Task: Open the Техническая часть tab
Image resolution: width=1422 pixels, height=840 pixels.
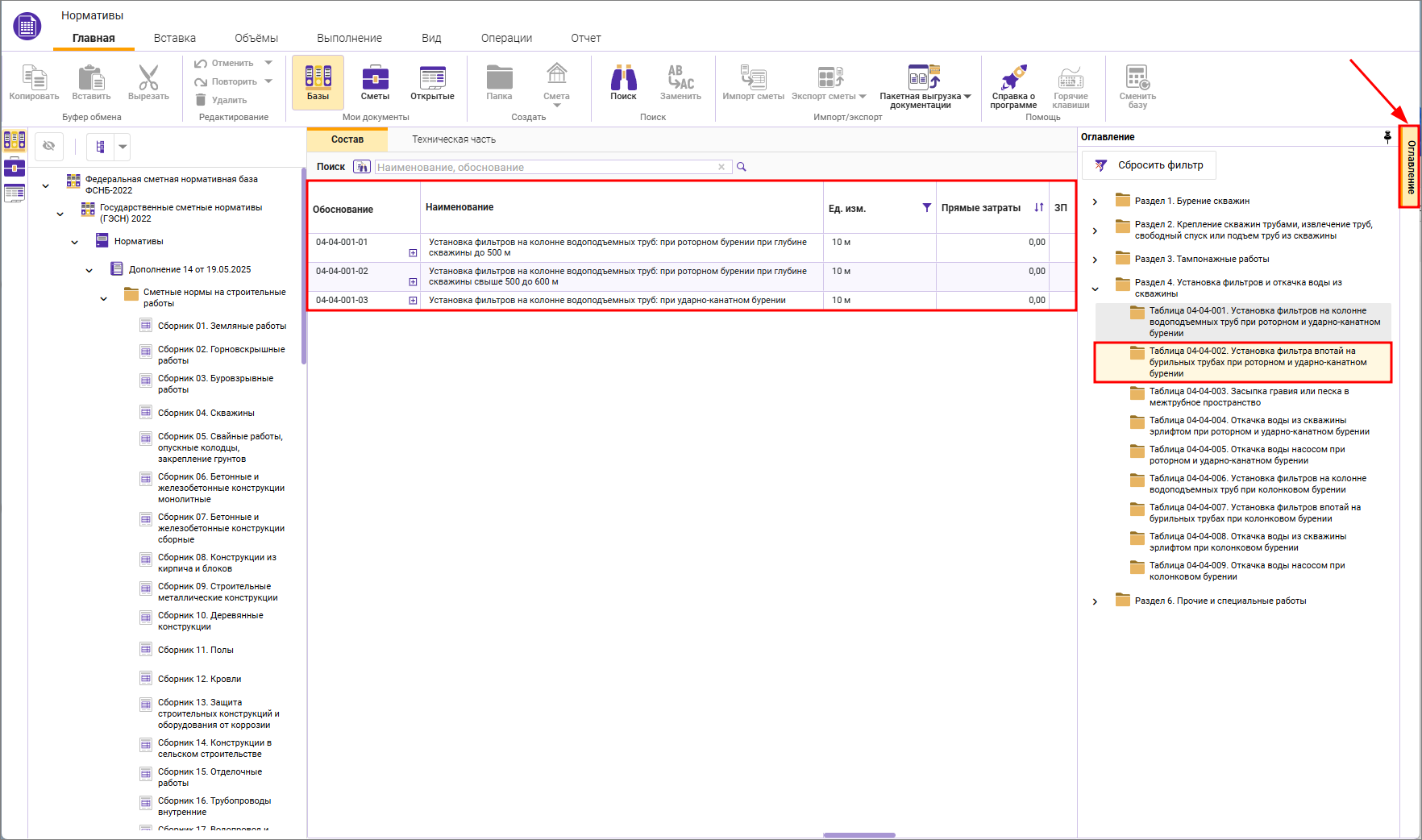Action: pos(454,139)
